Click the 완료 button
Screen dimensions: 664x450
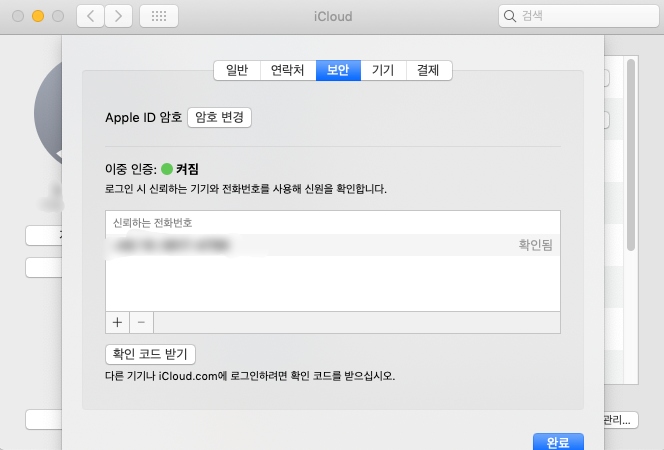click(558, 442)
